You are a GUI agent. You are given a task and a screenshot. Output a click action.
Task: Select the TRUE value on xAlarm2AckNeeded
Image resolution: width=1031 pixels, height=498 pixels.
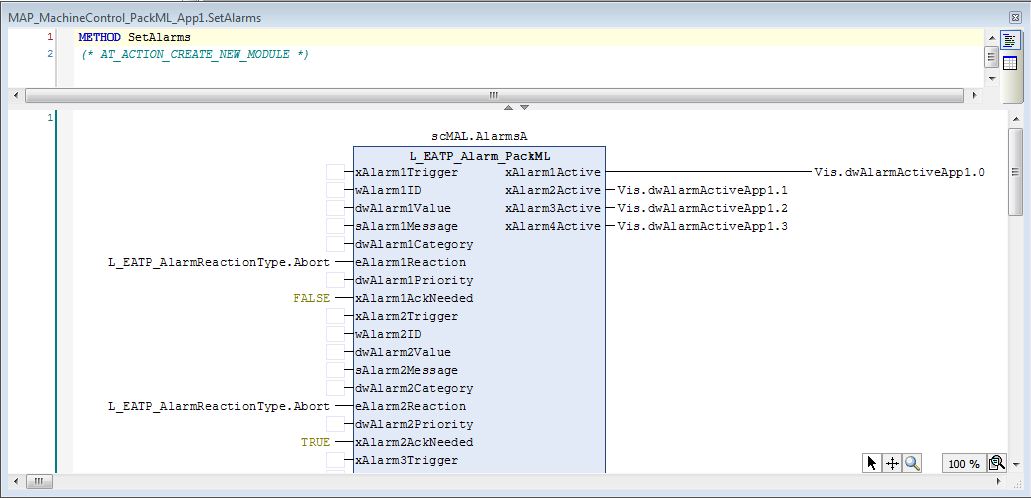coord(315,442)
